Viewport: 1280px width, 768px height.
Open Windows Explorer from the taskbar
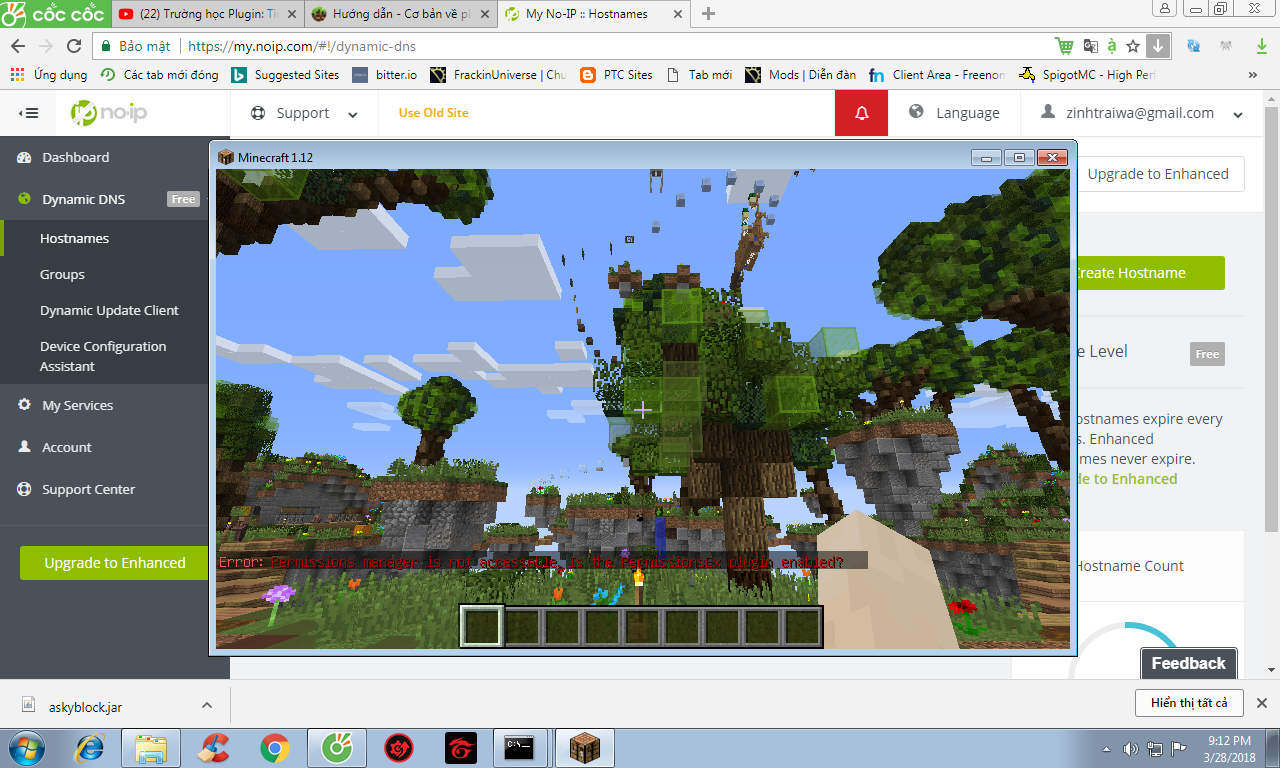[150, 748]
